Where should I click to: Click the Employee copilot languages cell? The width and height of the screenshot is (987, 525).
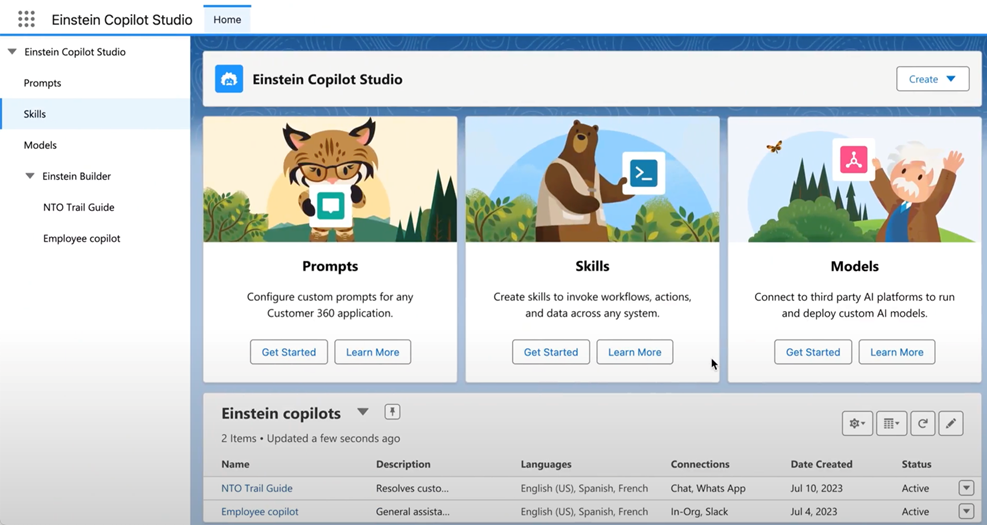tap(584, 512)
